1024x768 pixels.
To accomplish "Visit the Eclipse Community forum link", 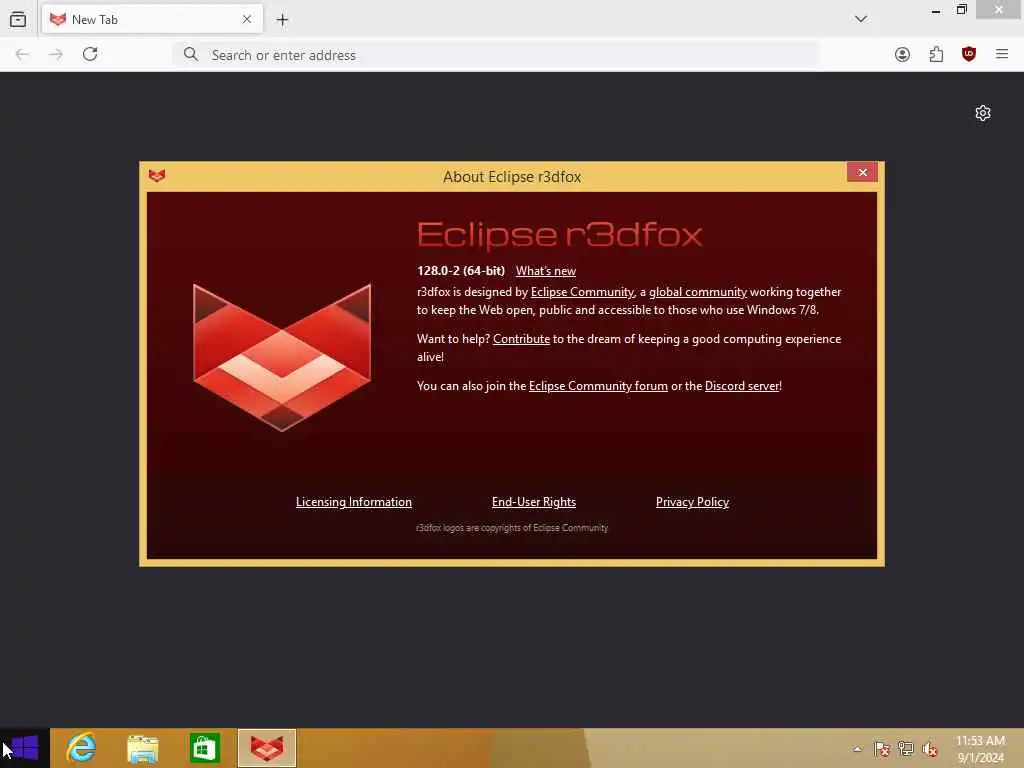I will point(598,386).
